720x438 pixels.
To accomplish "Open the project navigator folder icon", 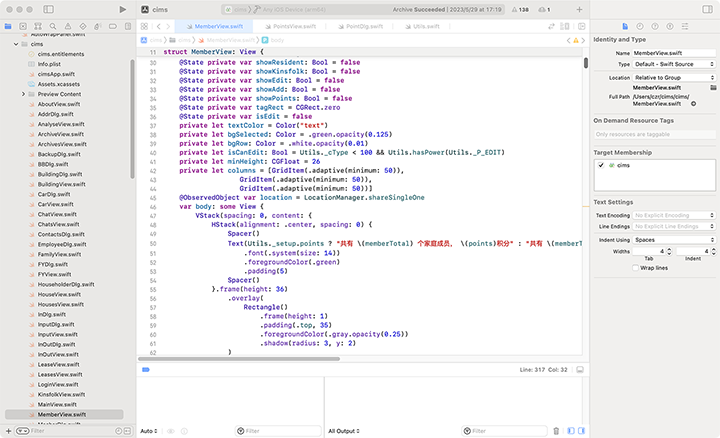I will point(8,26).
